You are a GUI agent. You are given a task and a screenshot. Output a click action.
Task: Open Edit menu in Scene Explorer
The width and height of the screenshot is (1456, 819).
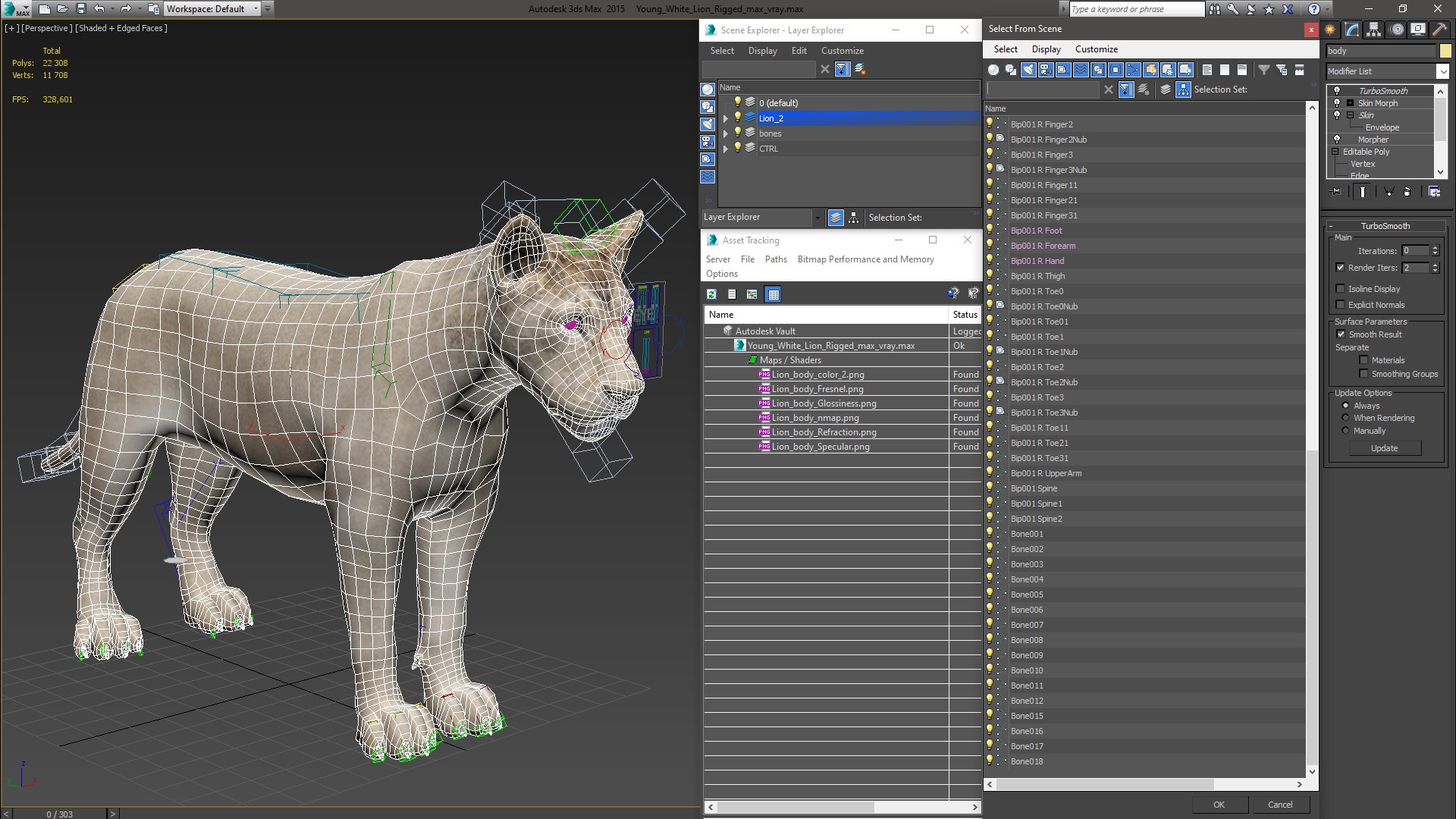tap(799, 51)
